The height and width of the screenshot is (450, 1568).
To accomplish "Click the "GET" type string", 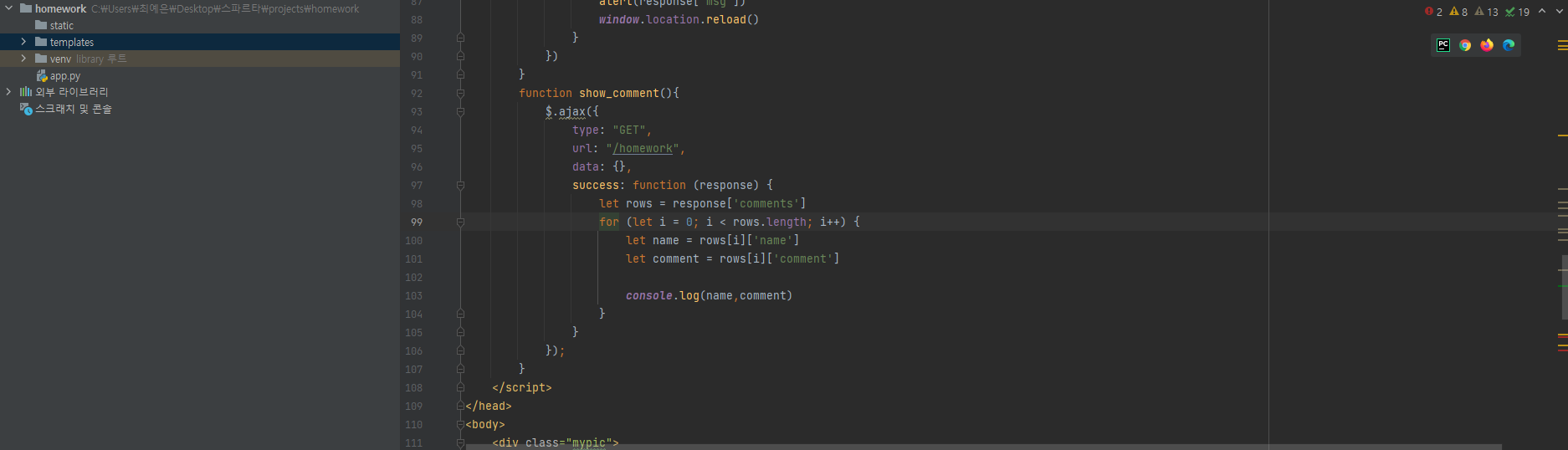I will (x=628, y=130).
